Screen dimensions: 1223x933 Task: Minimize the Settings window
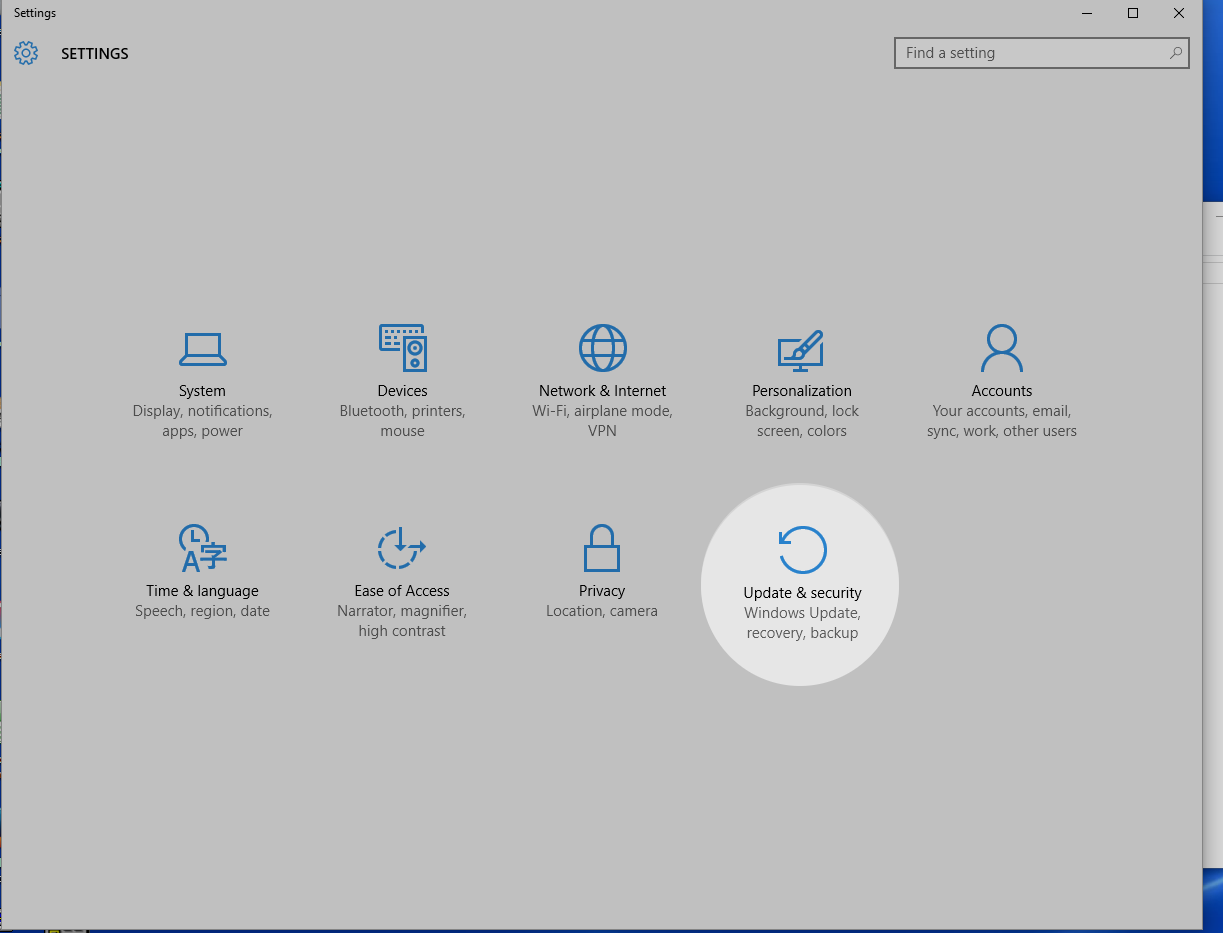[1087, 13]
